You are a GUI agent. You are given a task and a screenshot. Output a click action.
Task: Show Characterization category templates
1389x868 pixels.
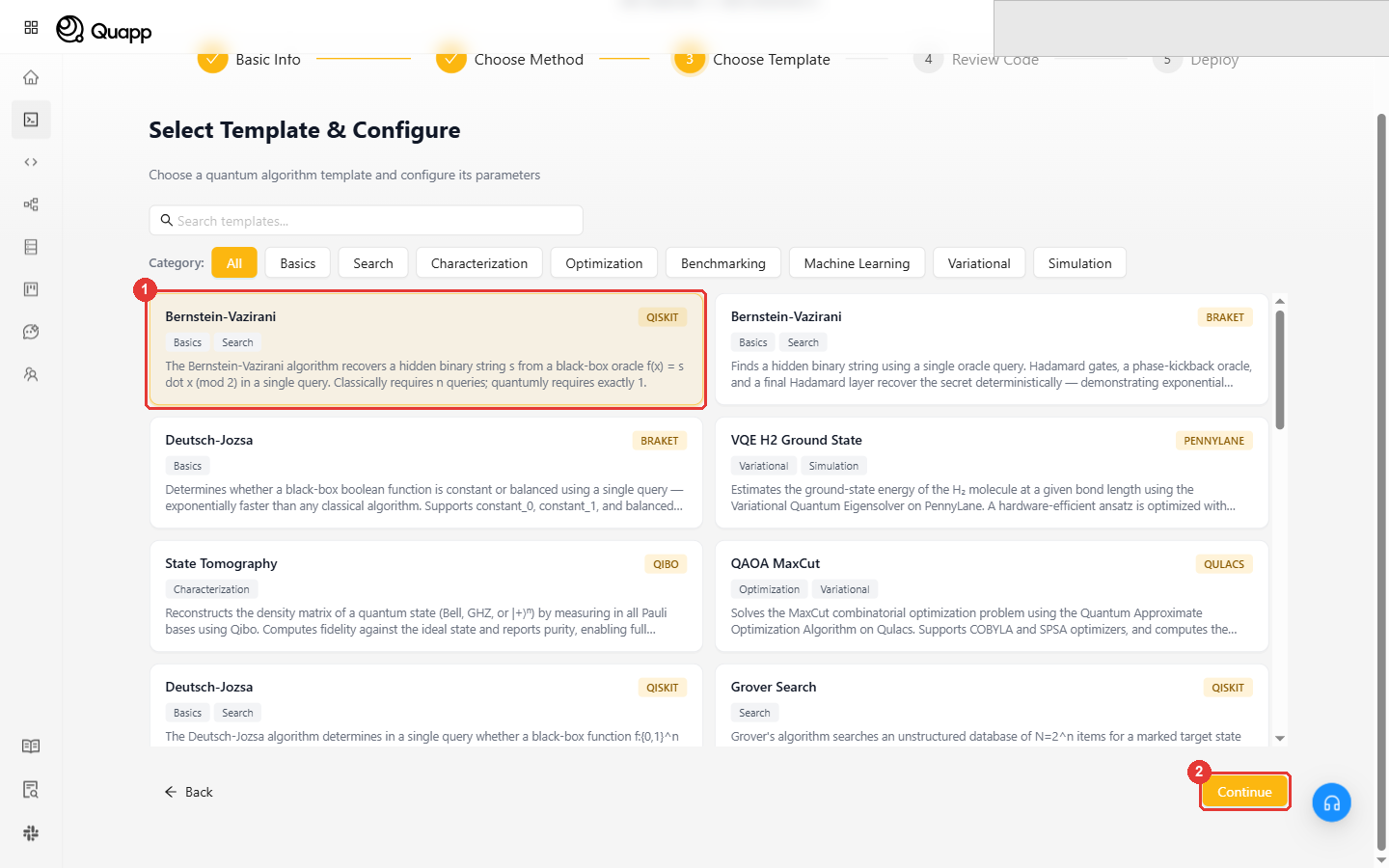tap(479, 263)
